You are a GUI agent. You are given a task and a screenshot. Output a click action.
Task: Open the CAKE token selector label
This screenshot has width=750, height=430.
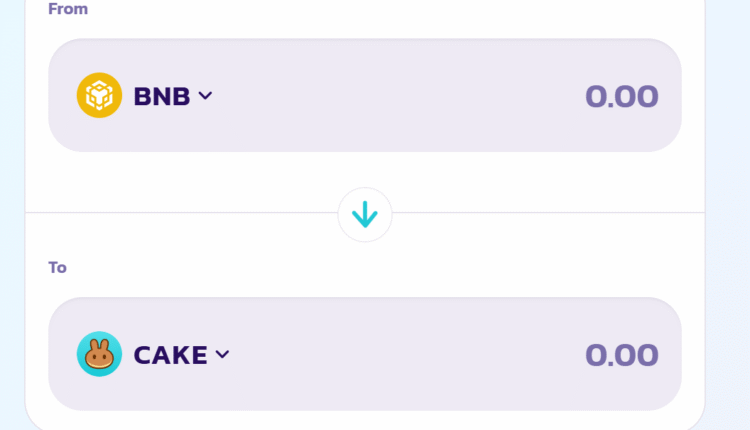click(171, 354)
